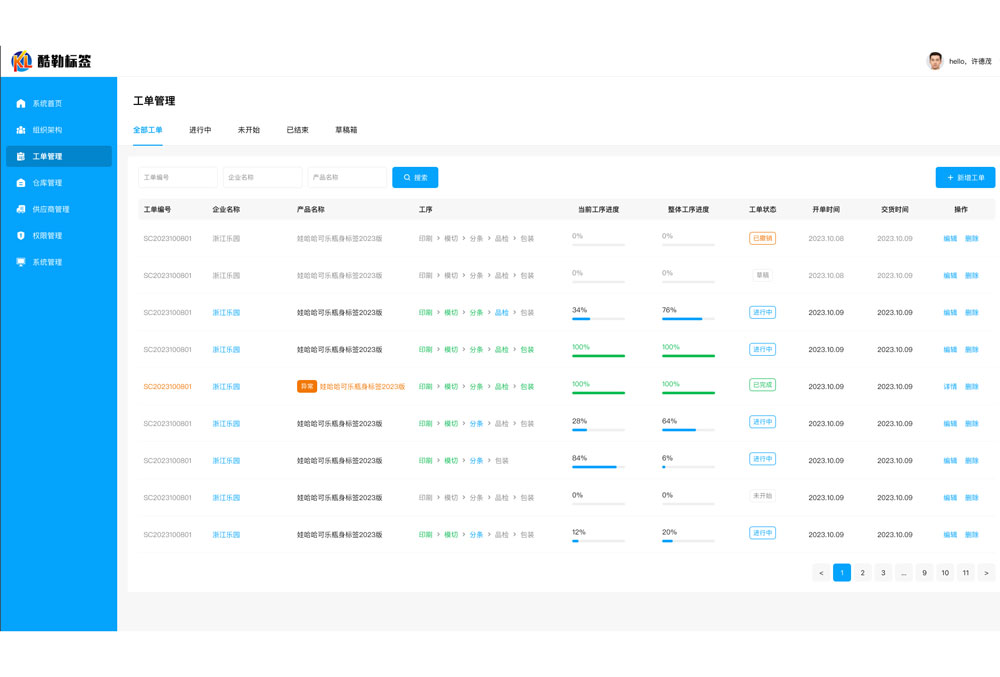Go to next page with the > arrow
The width and height of the screenshot is (1000, 677).
(x=986, y=573)
